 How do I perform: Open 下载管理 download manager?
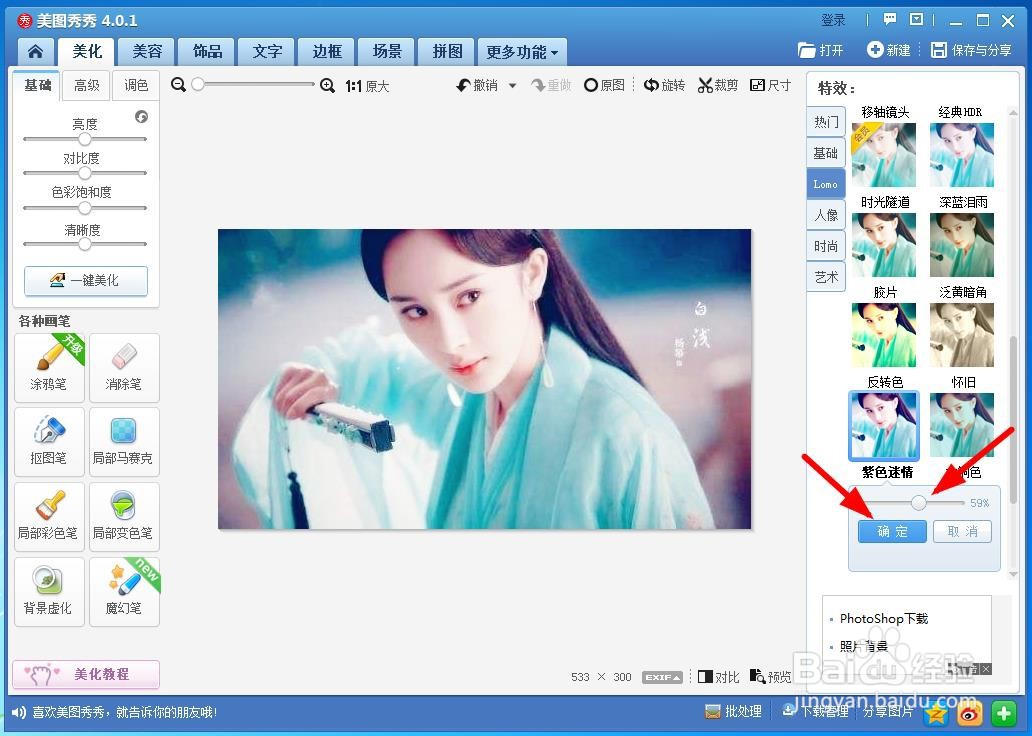click(x=815, y=712)
